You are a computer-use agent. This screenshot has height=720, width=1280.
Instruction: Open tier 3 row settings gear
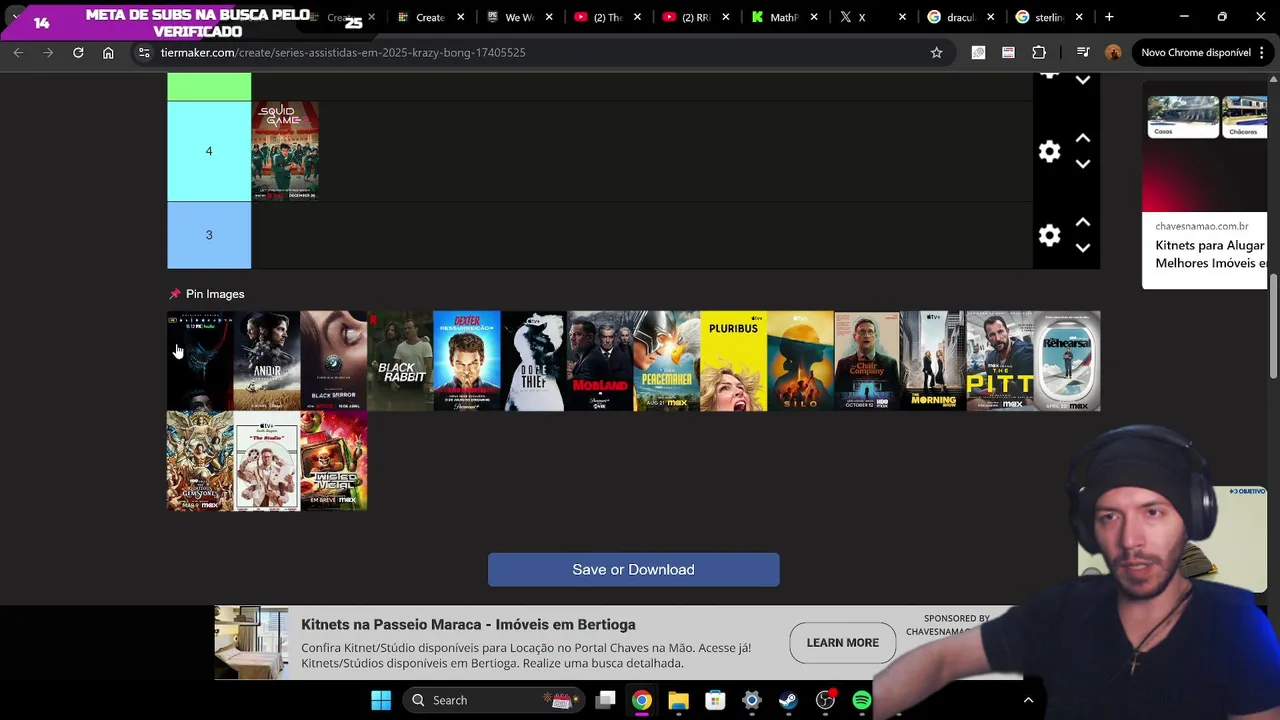coord(1049,235)
